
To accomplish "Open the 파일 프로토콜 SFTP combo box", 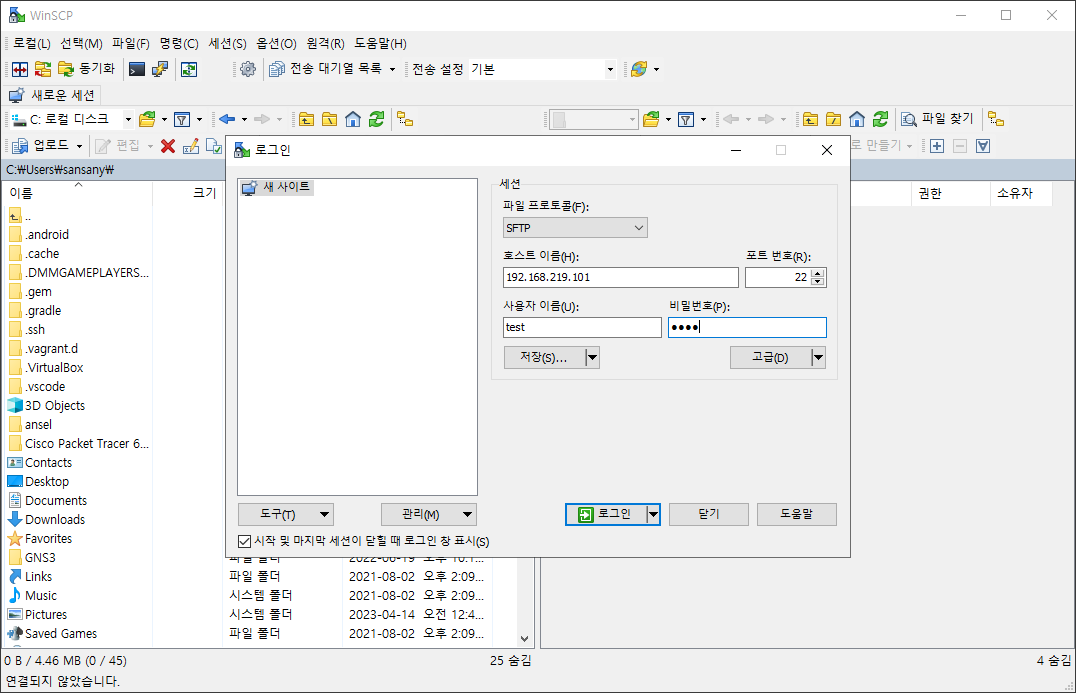I will tap(575, 228).
